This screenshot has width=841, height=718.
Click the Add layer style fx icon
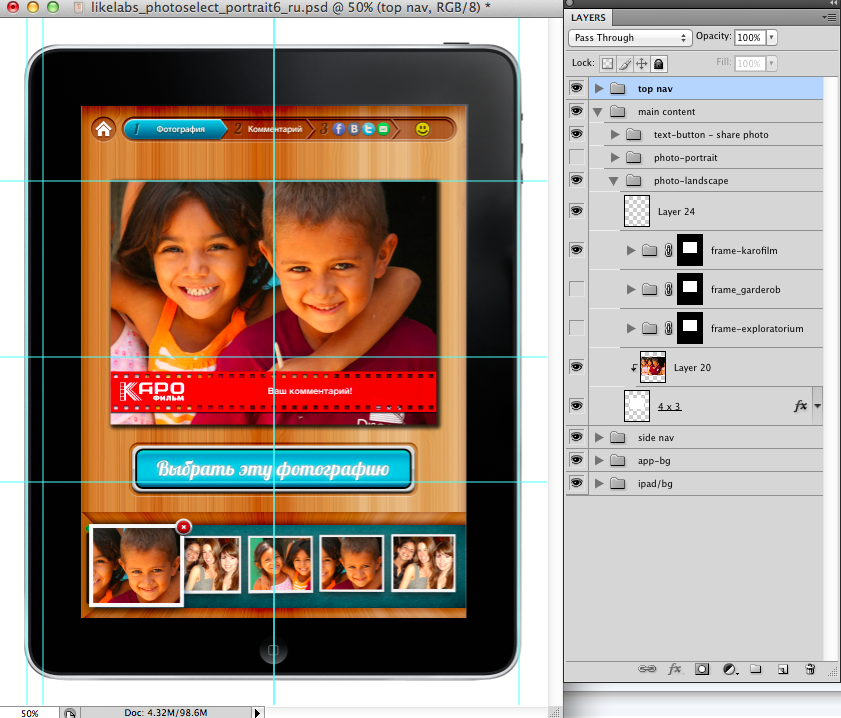pyautogui.click(x=675, y=669)
